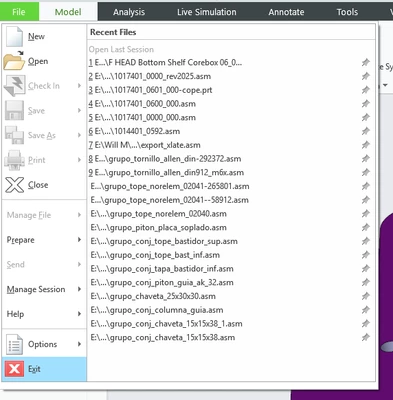This screenshot has width=393, height=400.
Task: Switch to the Tools tab
Action: point(347,12)
